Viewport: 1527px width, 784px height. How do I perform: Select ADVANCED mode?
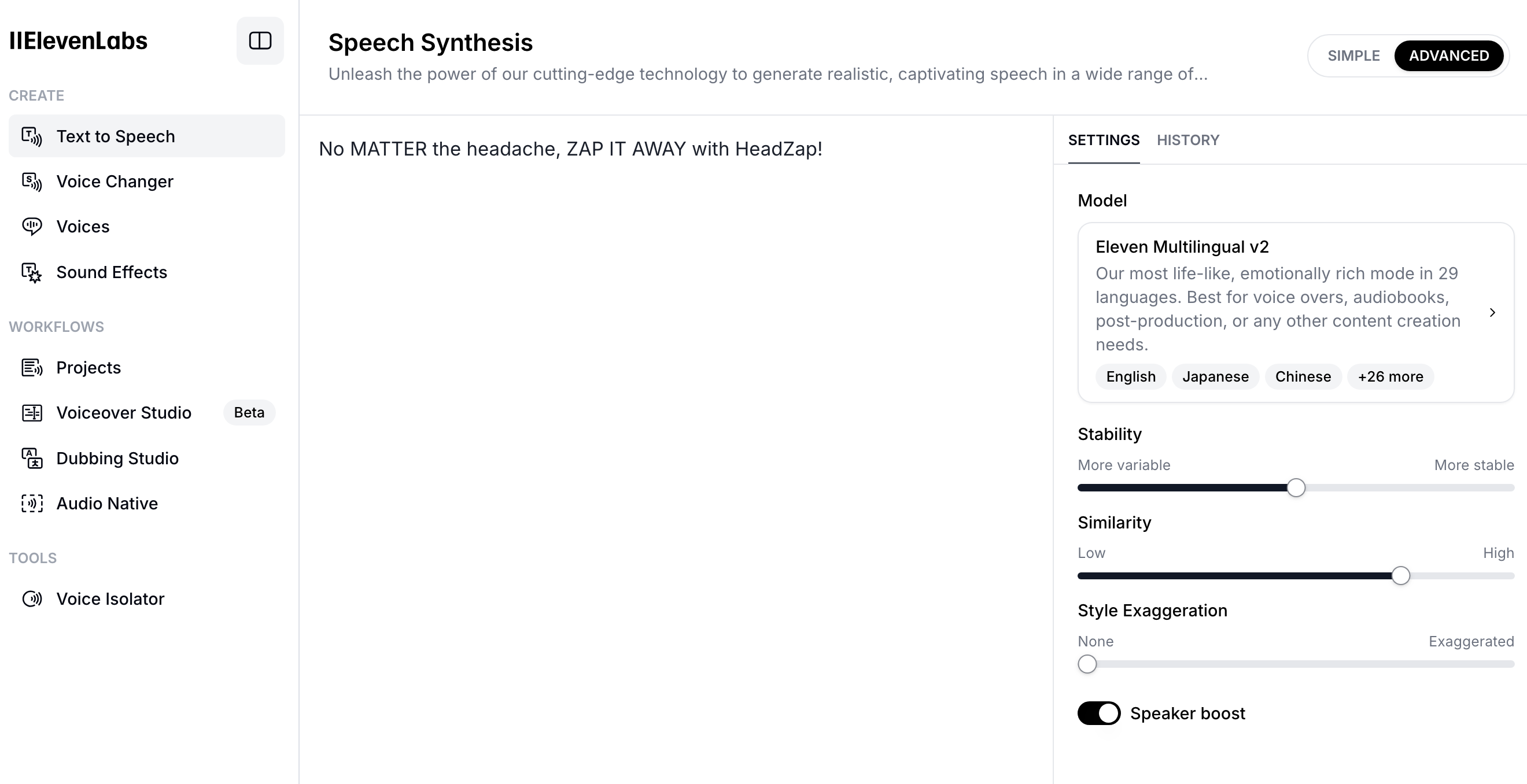click(x=1448, y=56)
